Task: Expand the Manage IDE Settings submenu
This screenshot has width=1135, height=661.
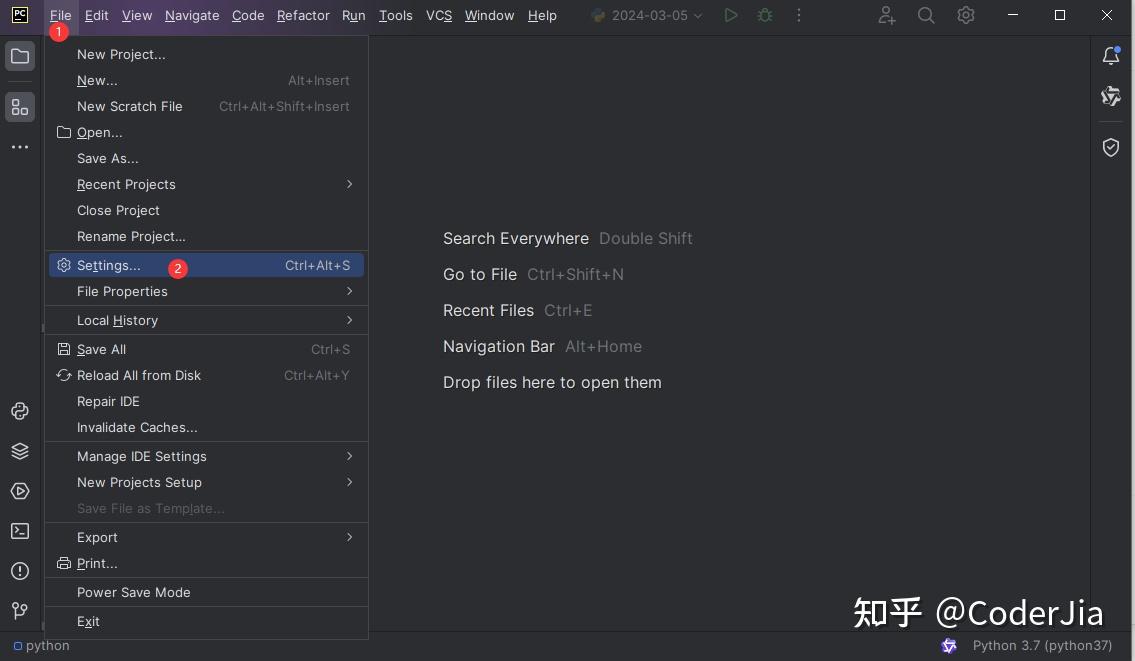Action: click(x=206, y=457)
